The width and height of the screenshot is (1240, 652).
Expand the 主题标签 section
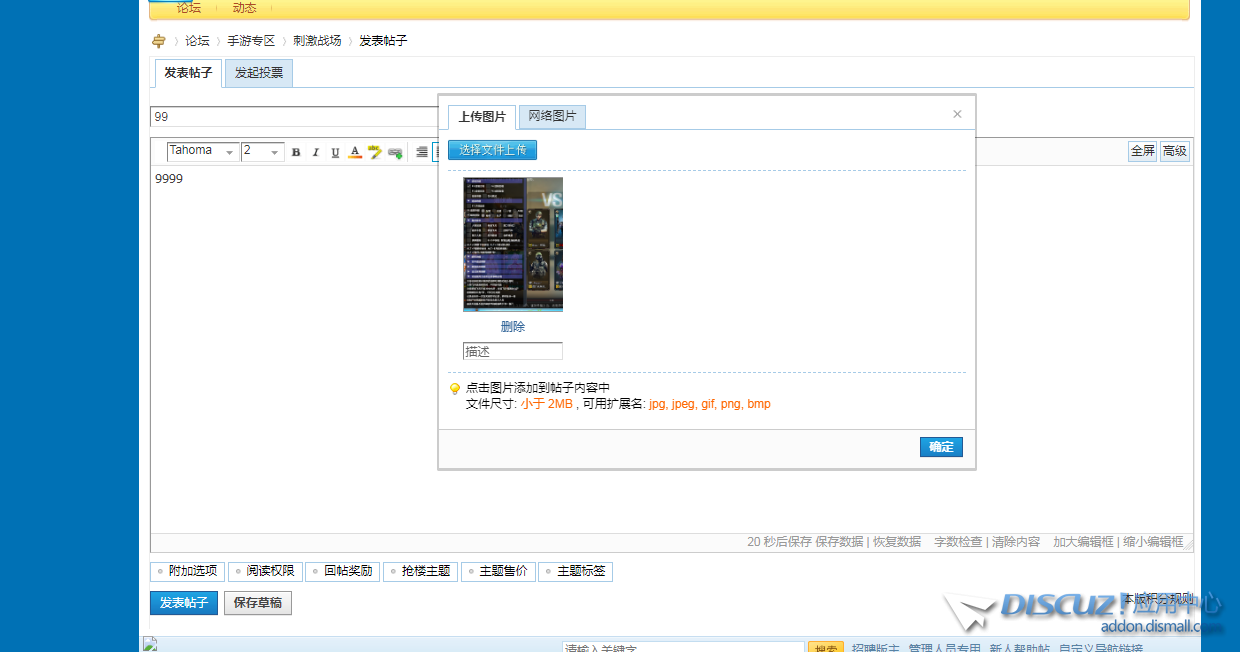click(575, 571)
